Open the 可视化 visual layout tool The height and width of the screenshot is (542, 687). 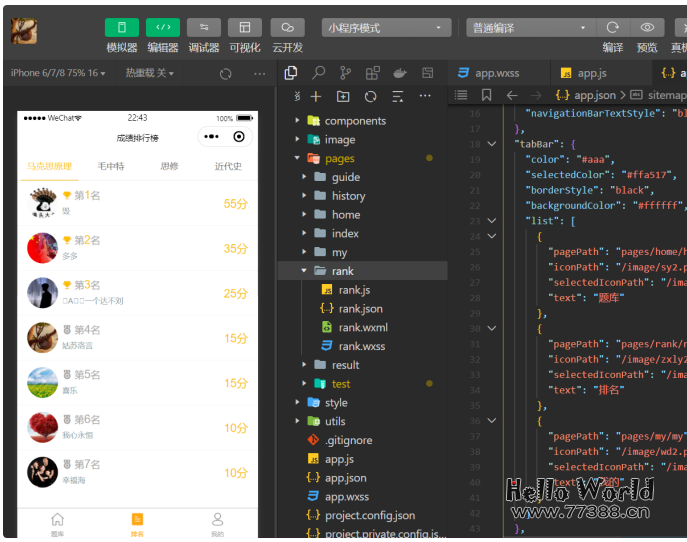[245, 28]
